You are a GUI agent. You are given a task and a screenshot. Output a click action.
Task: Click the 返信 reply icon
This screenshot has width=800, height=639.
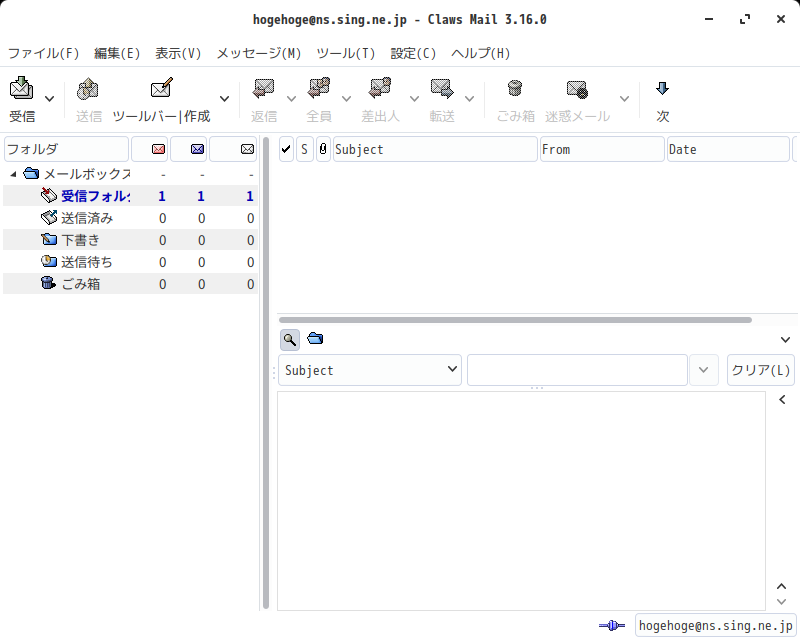pos(264,88)
